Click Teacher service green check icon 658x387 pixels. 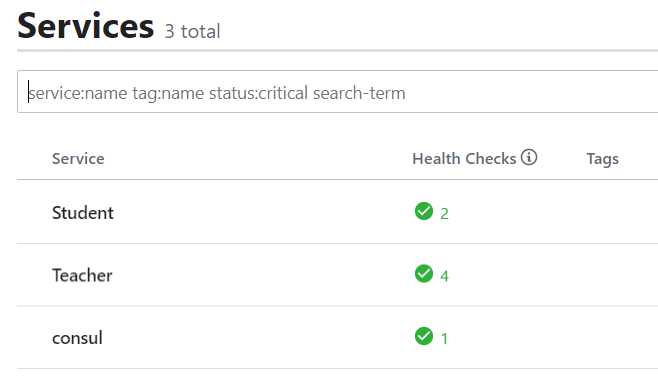pos(424,273)
